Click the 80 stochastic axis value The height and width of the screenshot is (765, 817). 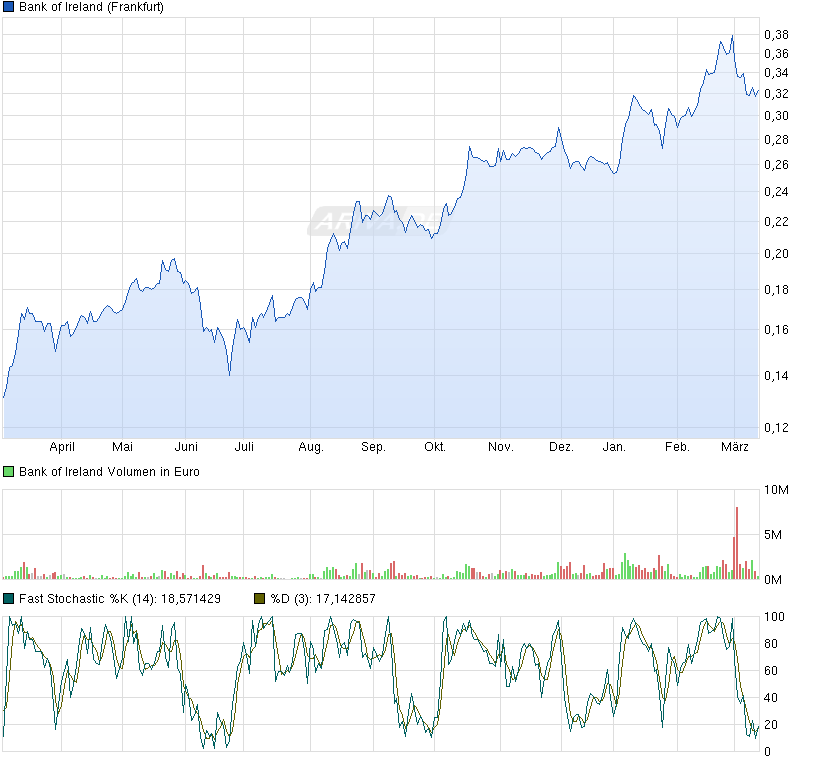[x=771, y=644]
